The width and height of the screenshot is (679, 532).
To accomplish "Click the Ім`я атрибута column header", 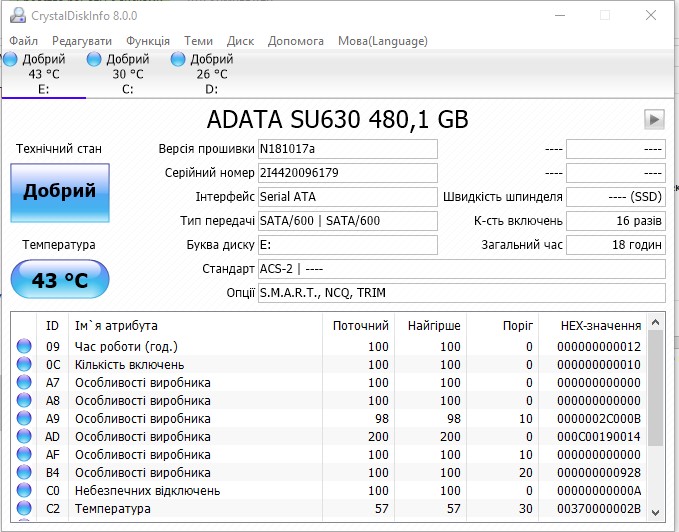I will [196, 326].
